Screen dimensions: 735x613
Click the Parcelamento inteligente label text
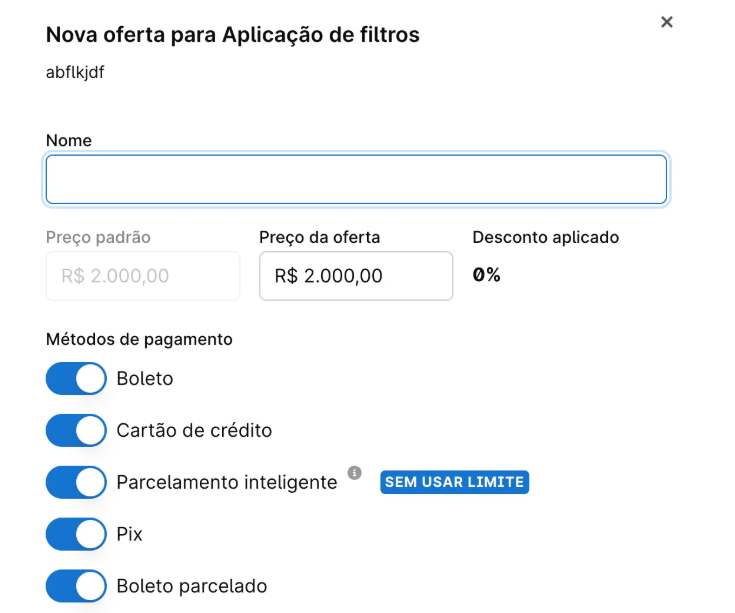227,483
